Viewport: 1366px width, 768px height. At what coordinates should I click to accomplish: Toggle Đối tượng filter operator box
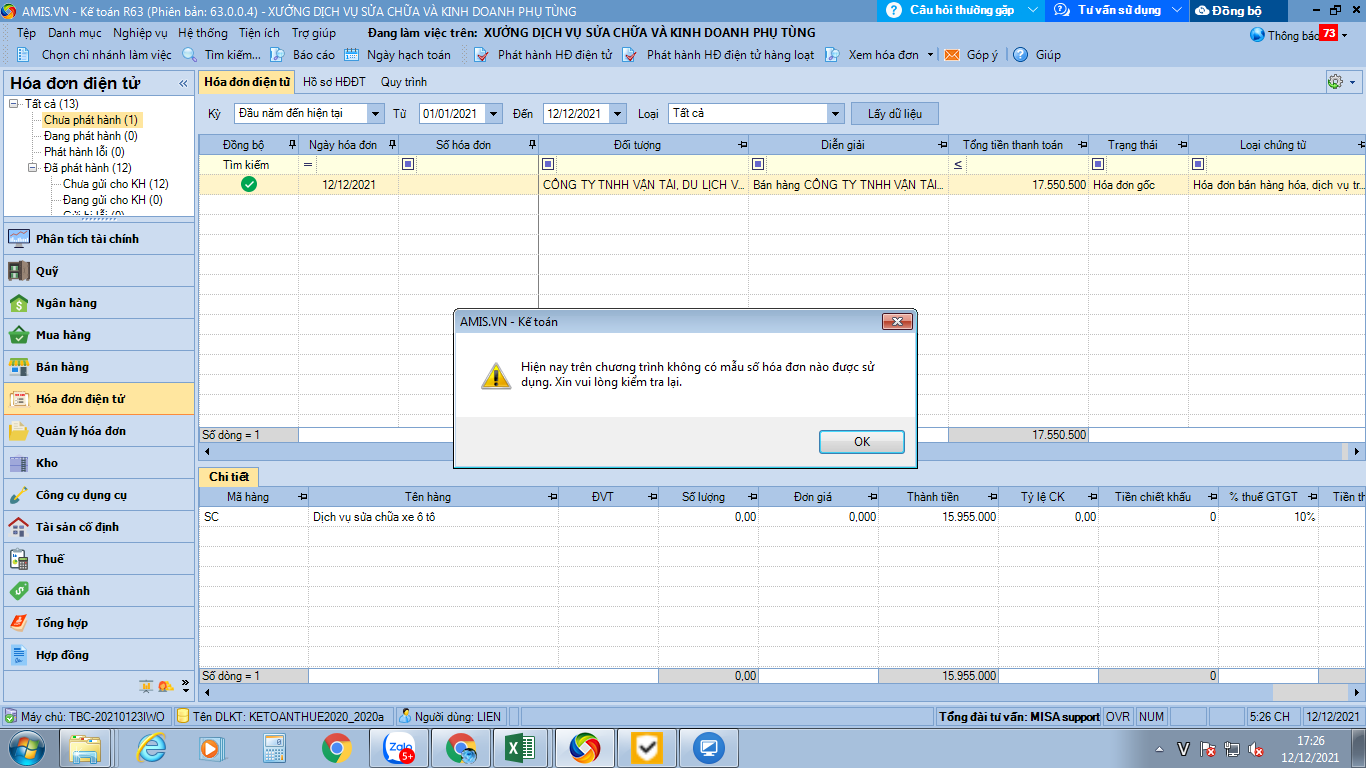pos(548,164)
